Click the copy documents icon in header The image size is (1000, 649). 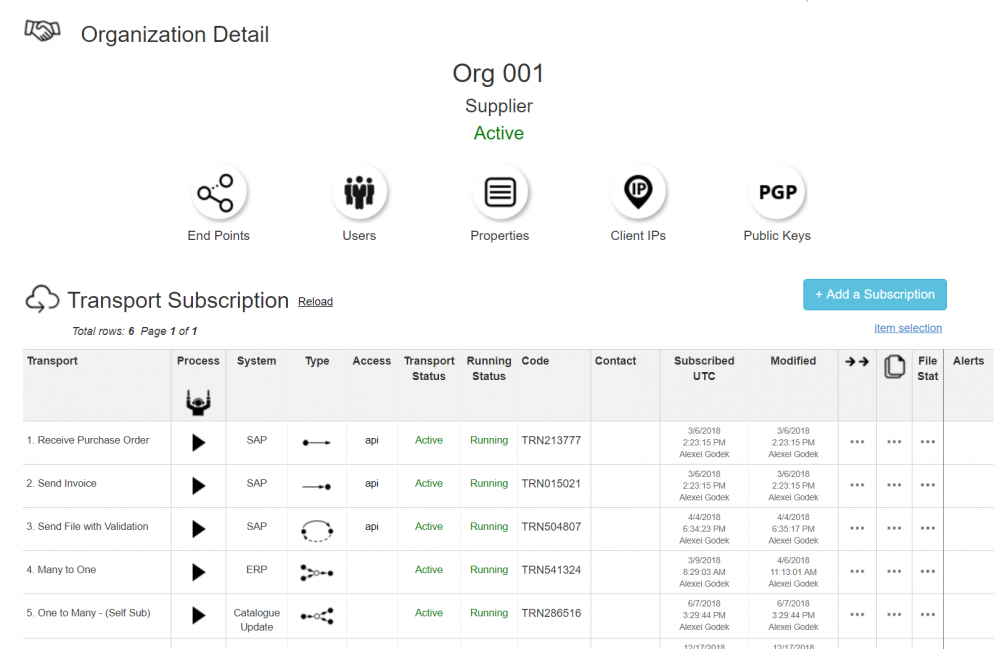[x=894, y=367]
